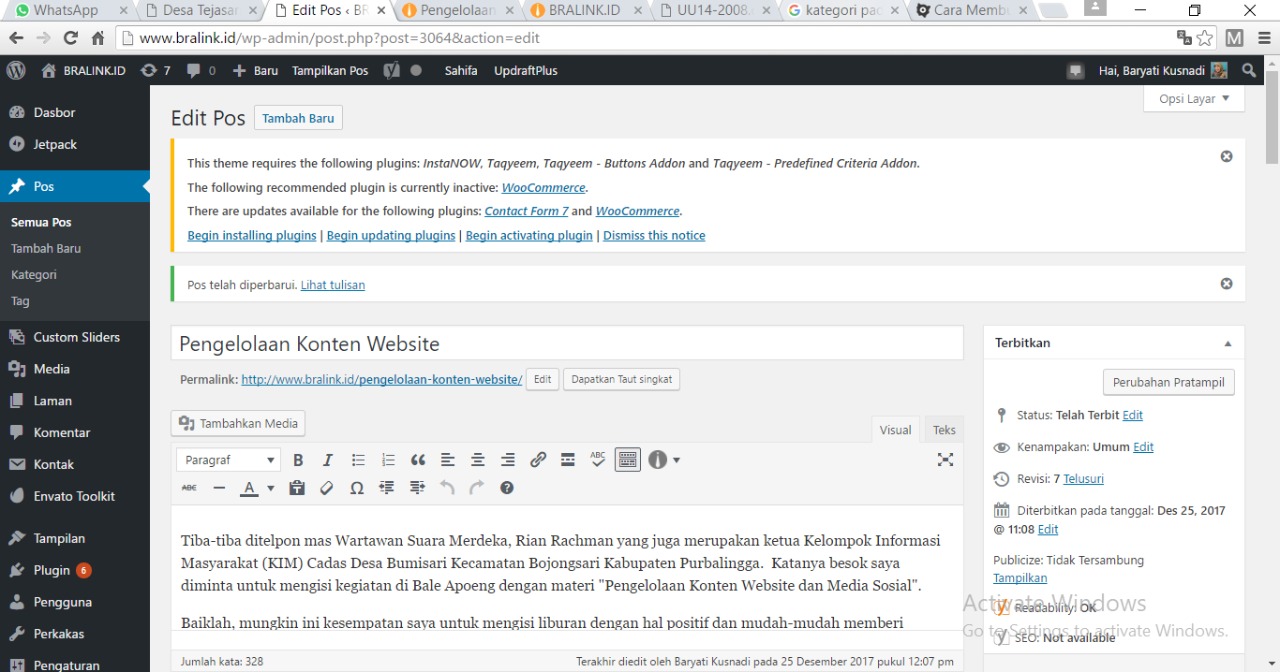The height and width of the screenshot is (672, 1280).
Task: Bookmark this page with the star
Action: 1205,38
